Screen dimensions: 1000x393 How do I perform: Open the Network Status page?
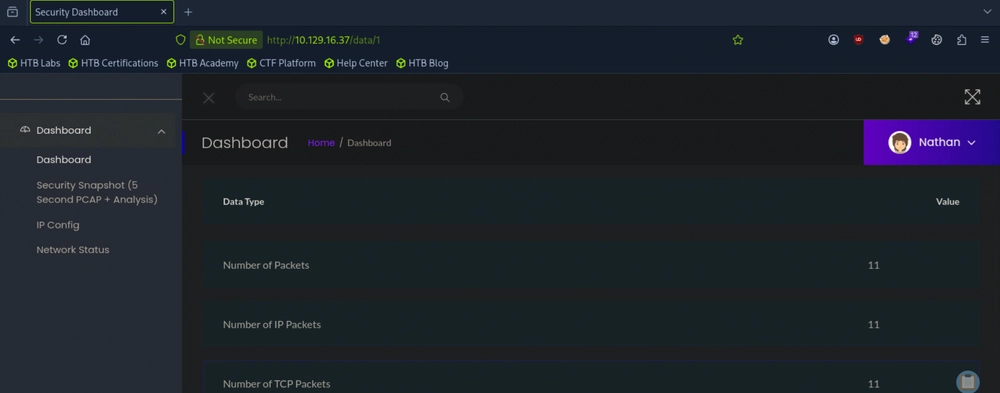(x=73, y=250)
